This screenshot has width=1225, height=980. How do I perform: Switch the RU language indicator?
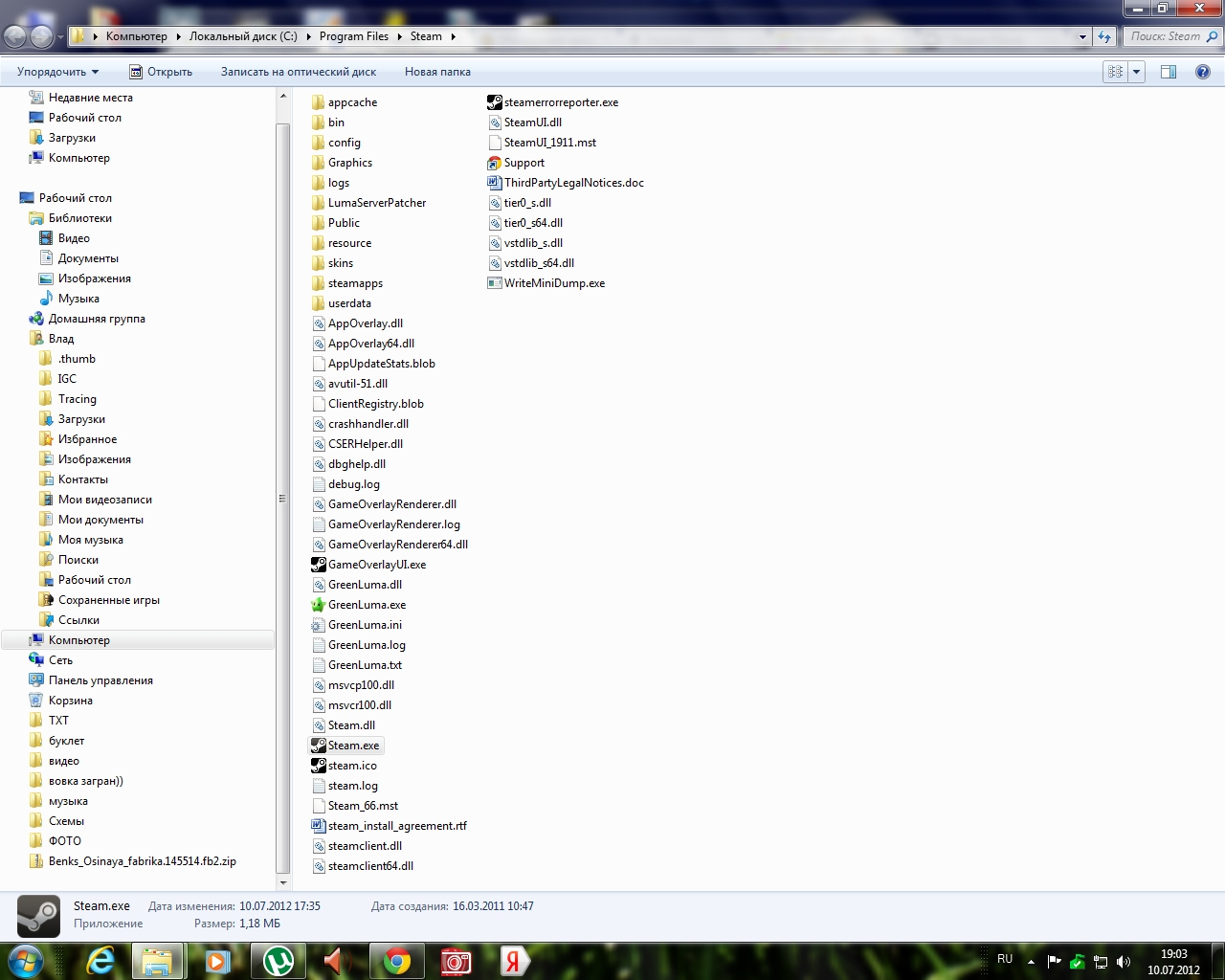1005,959
